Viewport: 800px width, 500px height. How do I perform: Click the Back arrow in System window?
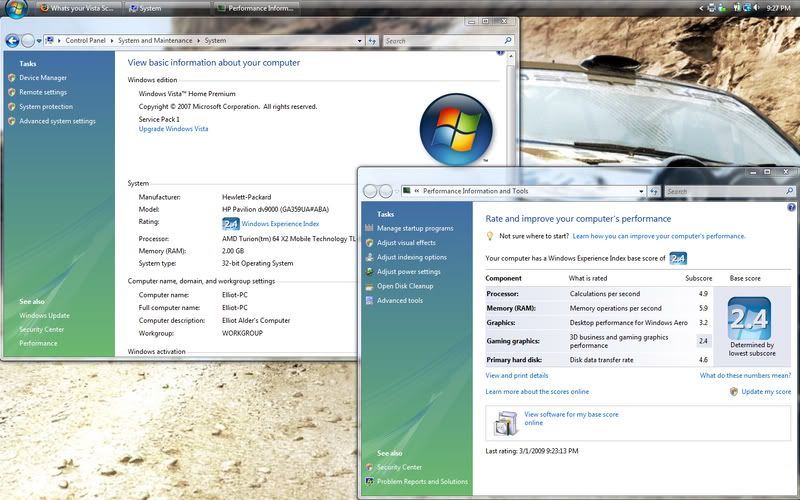12,41
